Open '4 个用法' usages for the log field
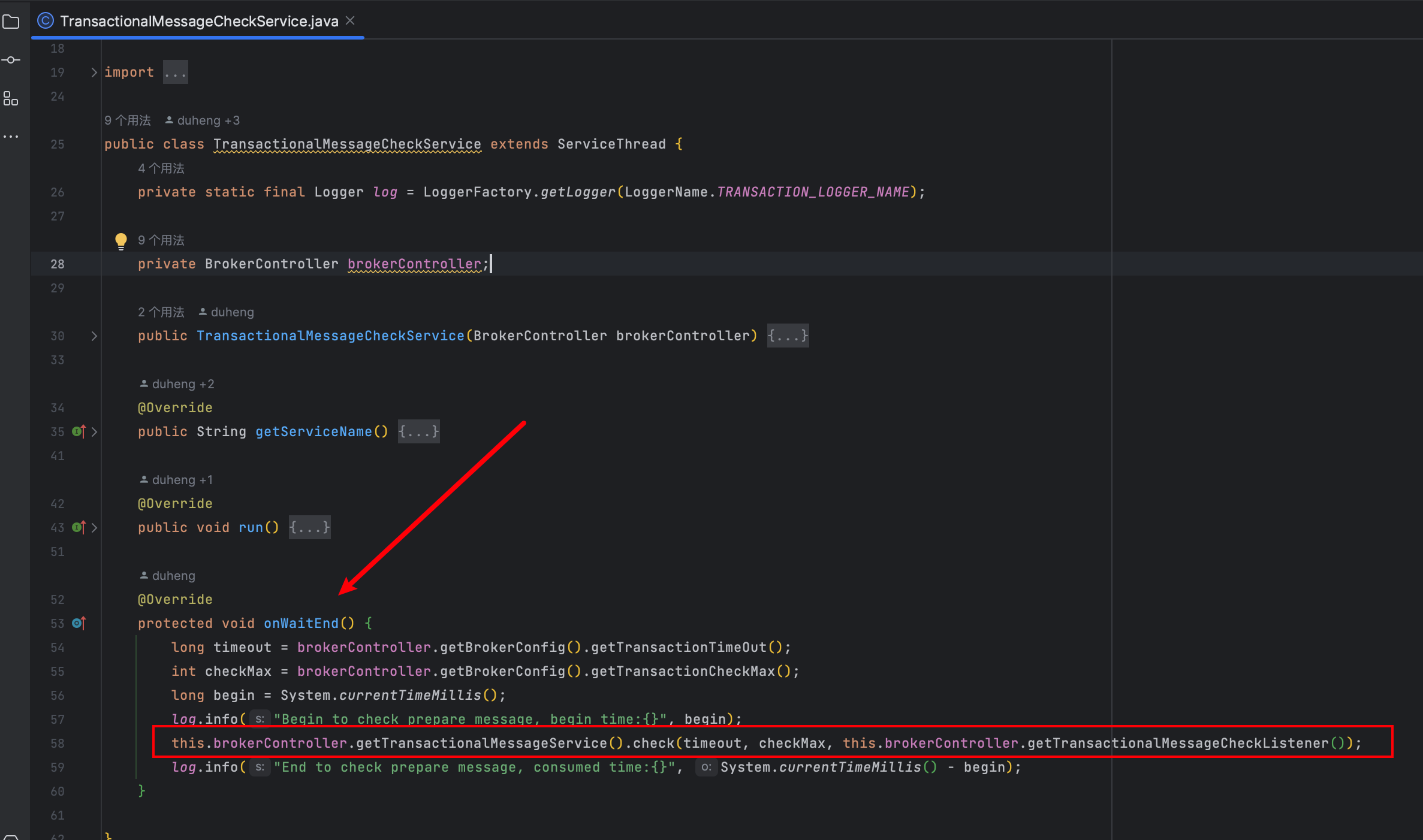Image resolution: width=1423 pixels, height=840 pixels. tap(161, 168)
